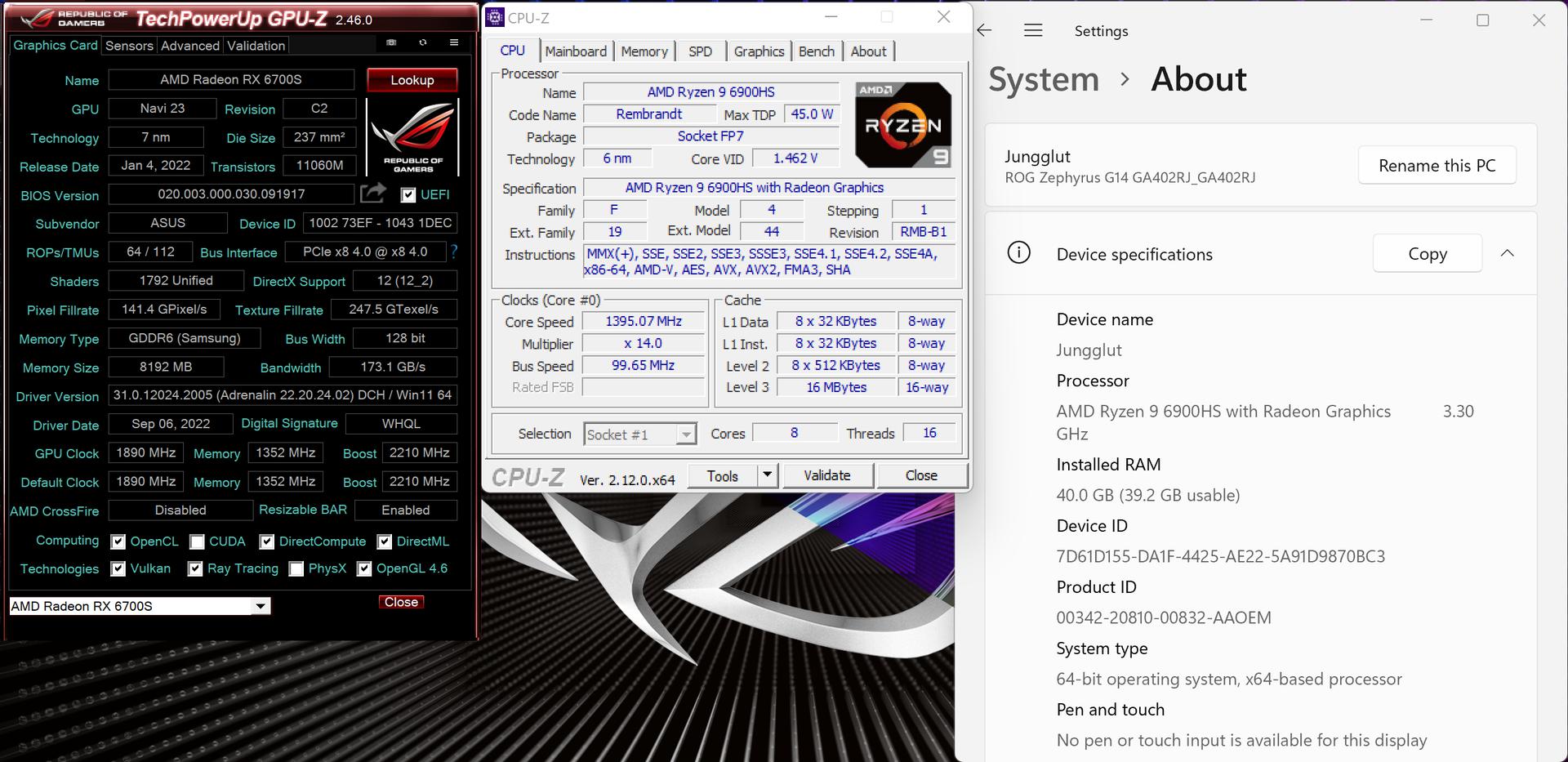Screen dimensions: 1568x762
Task: Click the GPU-Z red Close button
Action: pyautogui.click(x=401, y=602)
